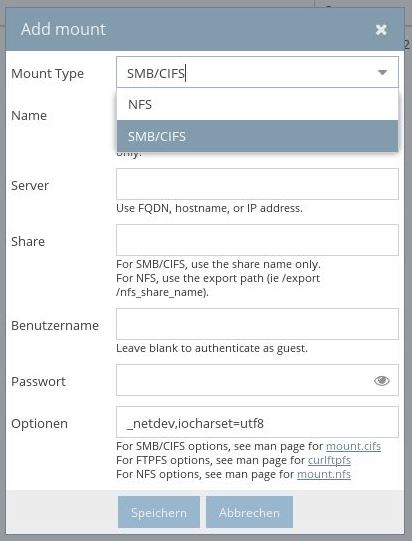Open the mount.cifs man page link

click(x=353, y=446)
